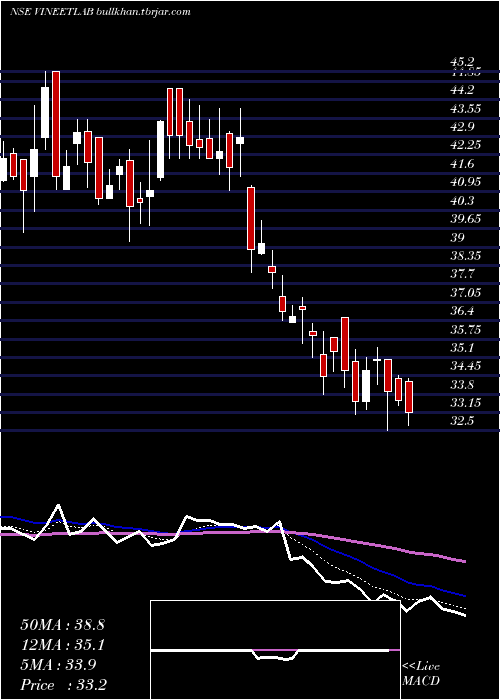This screenshot has height=700, width=500.
Task: Click the 41.6 price axis label
Action: (463, 164)
